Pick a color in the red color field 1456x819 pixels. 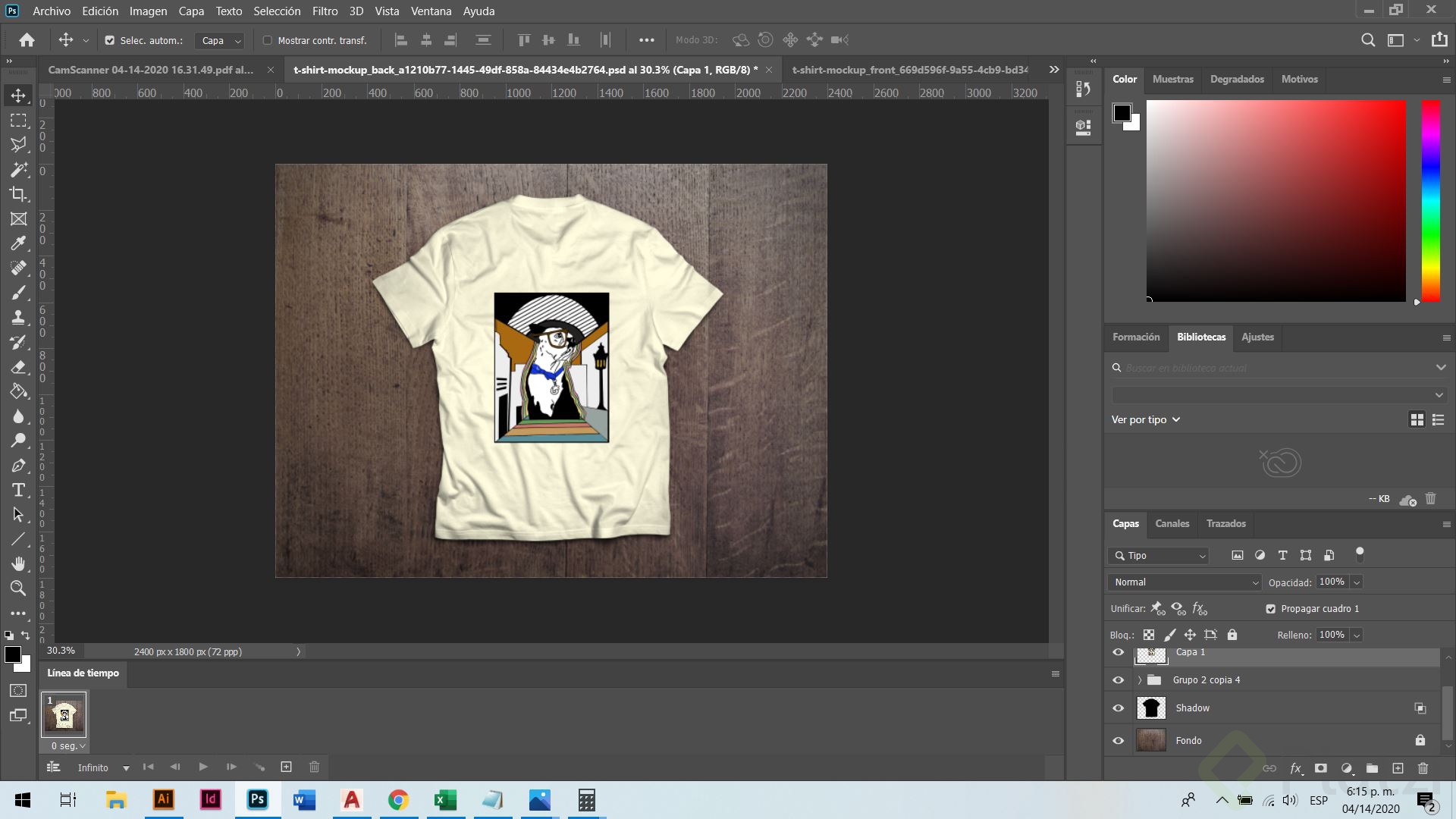(1276, 201)
